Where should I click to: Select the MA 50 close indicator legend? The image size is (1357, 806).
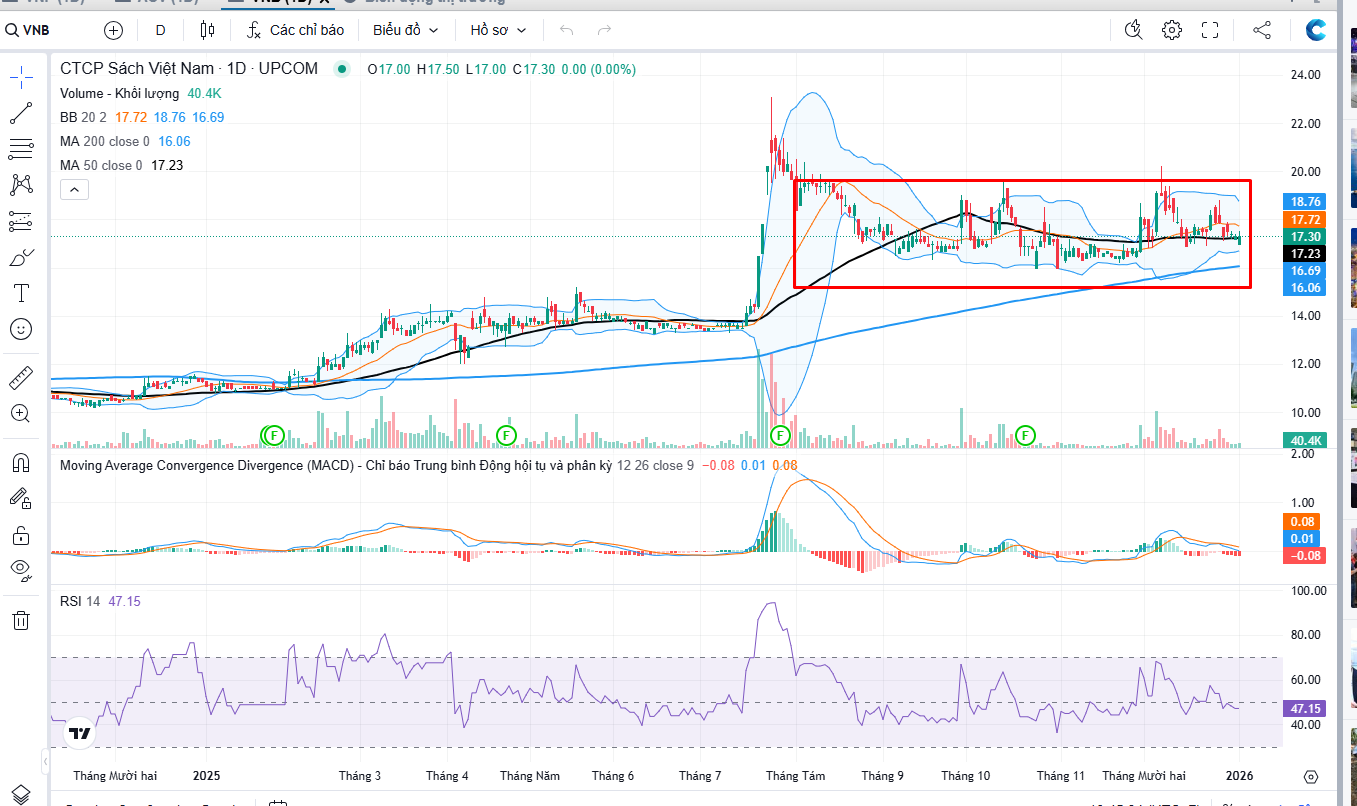point(101,165)
